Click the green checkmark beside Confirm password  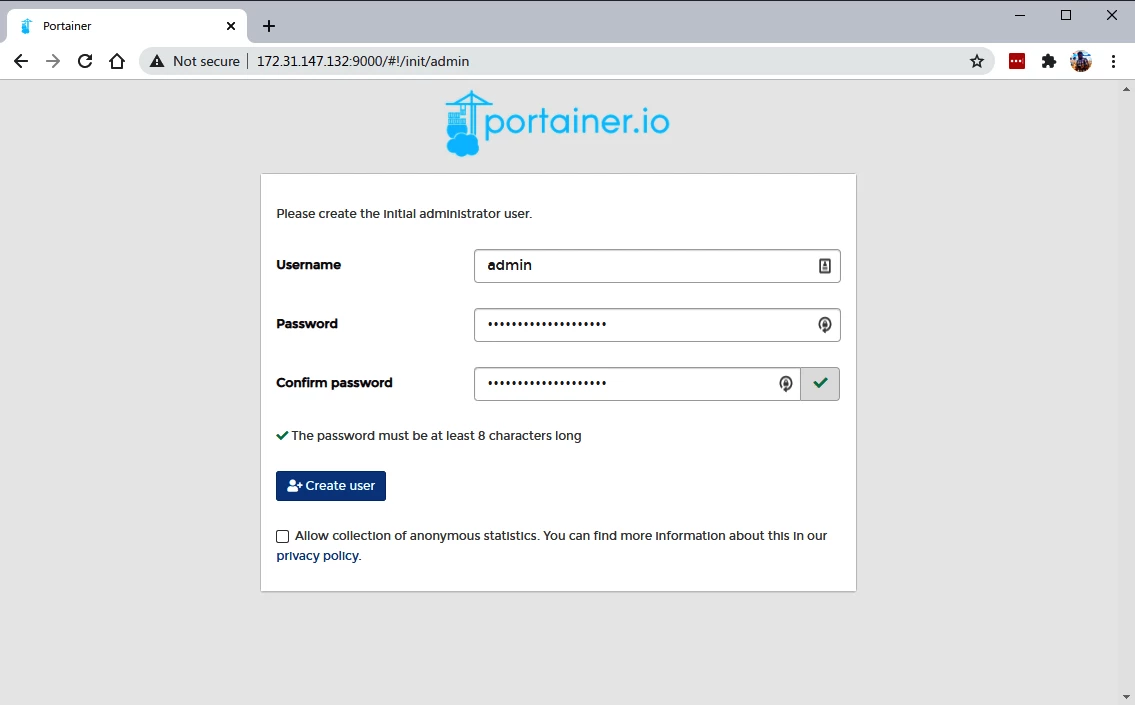[820, 384]
